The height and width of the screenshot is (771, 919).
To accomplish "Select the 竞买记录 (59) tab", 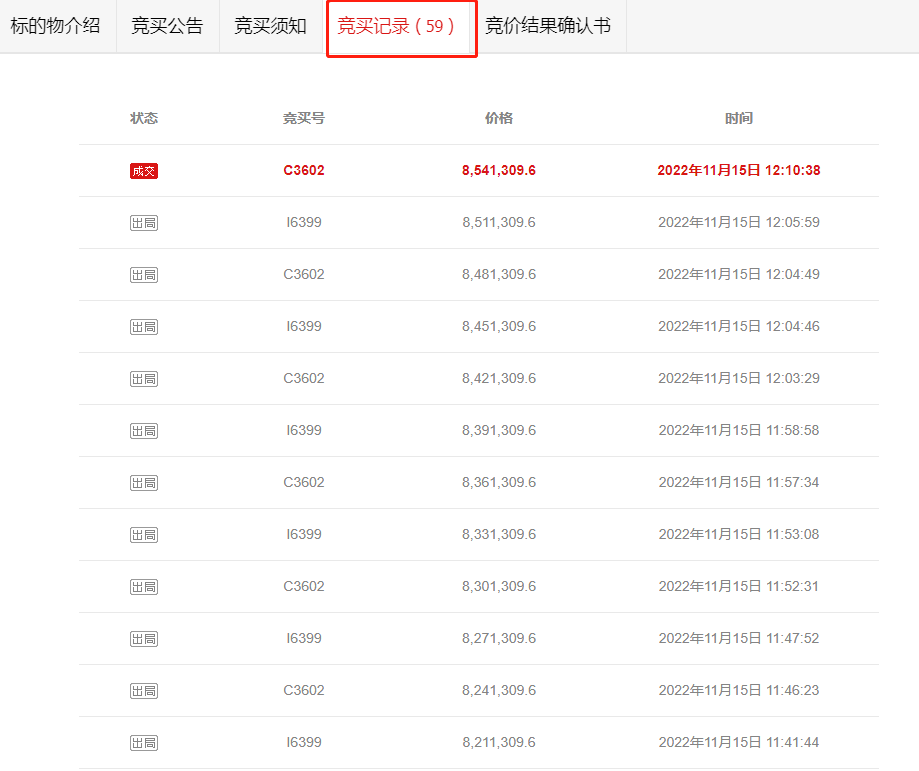I will point(397,26).
